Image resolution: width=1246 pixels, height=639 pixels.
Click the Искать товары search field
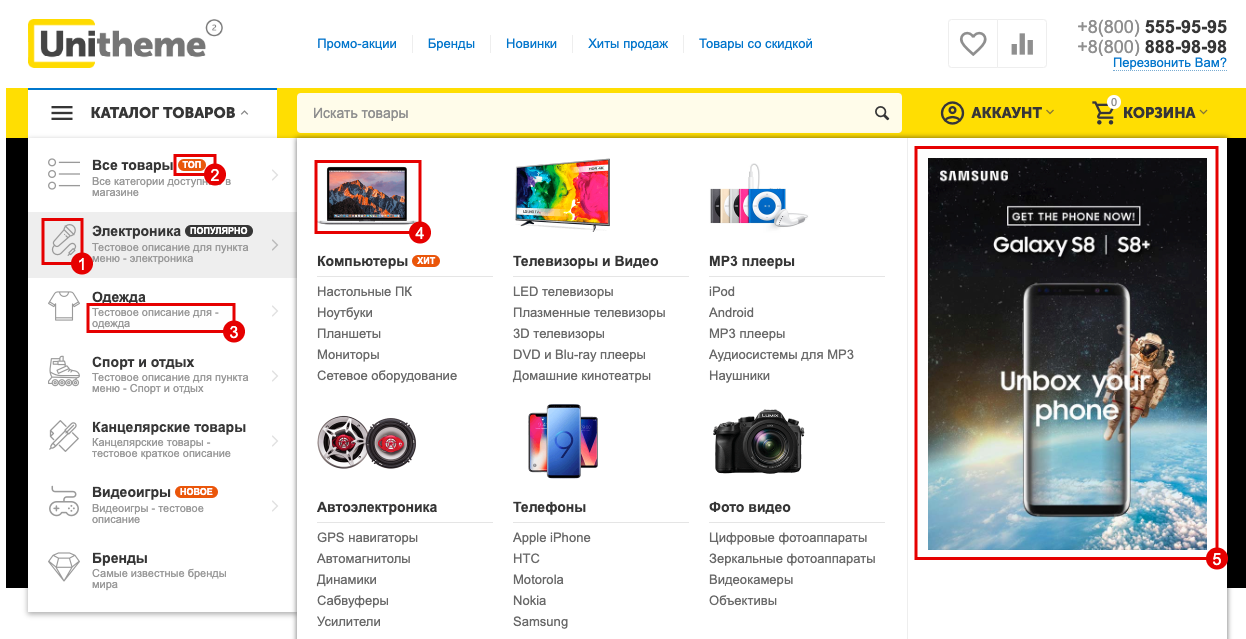[585, 113]
